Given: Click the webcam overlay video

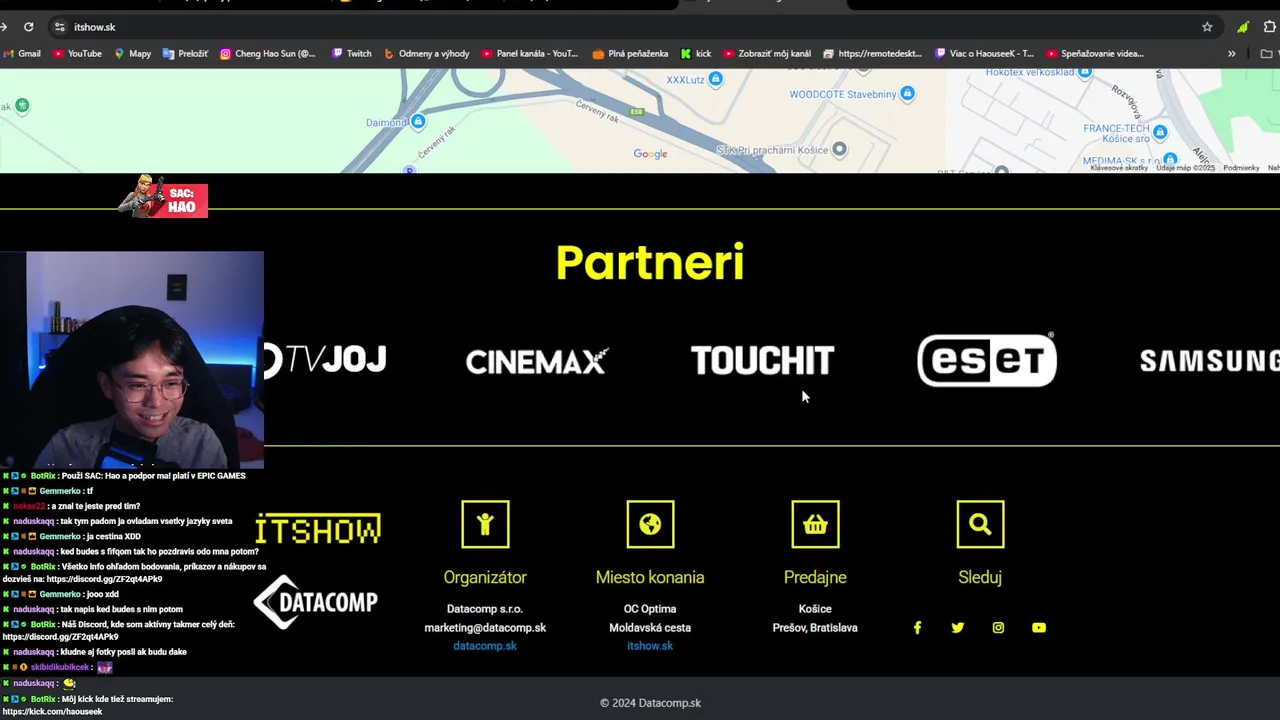Looking at the screenshot, I should coord(132,360).
